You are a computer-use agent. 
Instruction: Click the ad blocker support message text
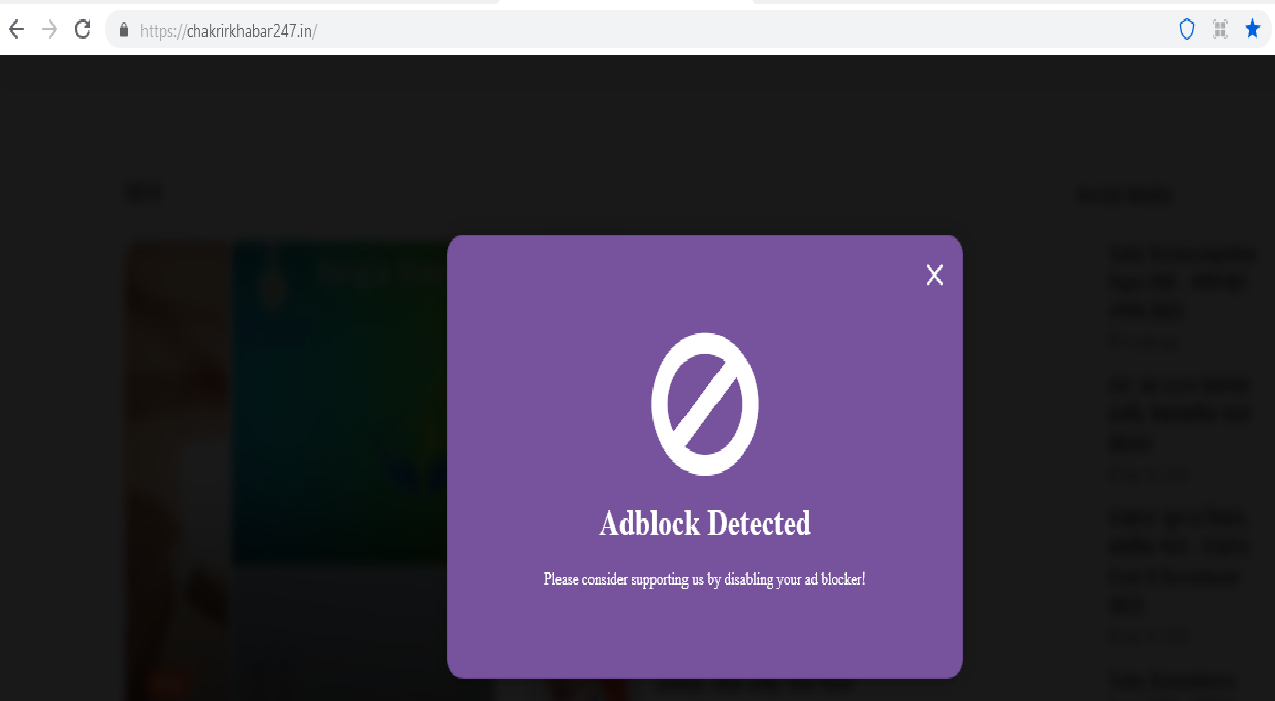click(704, 578)
